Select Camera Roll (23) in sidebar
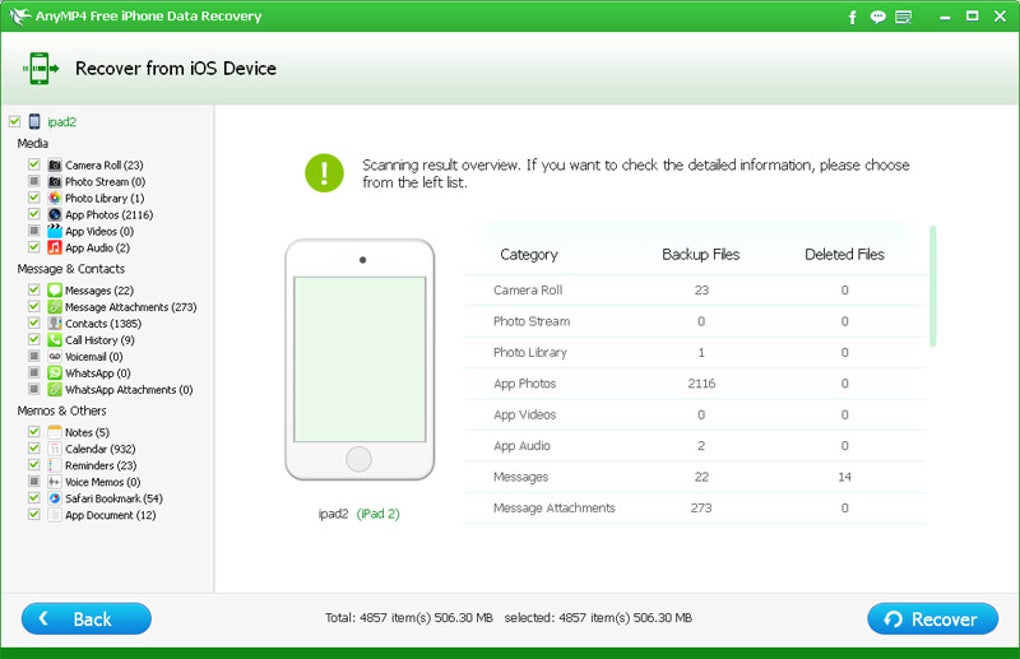This screenshot has height=659, width=1020. (x=104, y=165)
